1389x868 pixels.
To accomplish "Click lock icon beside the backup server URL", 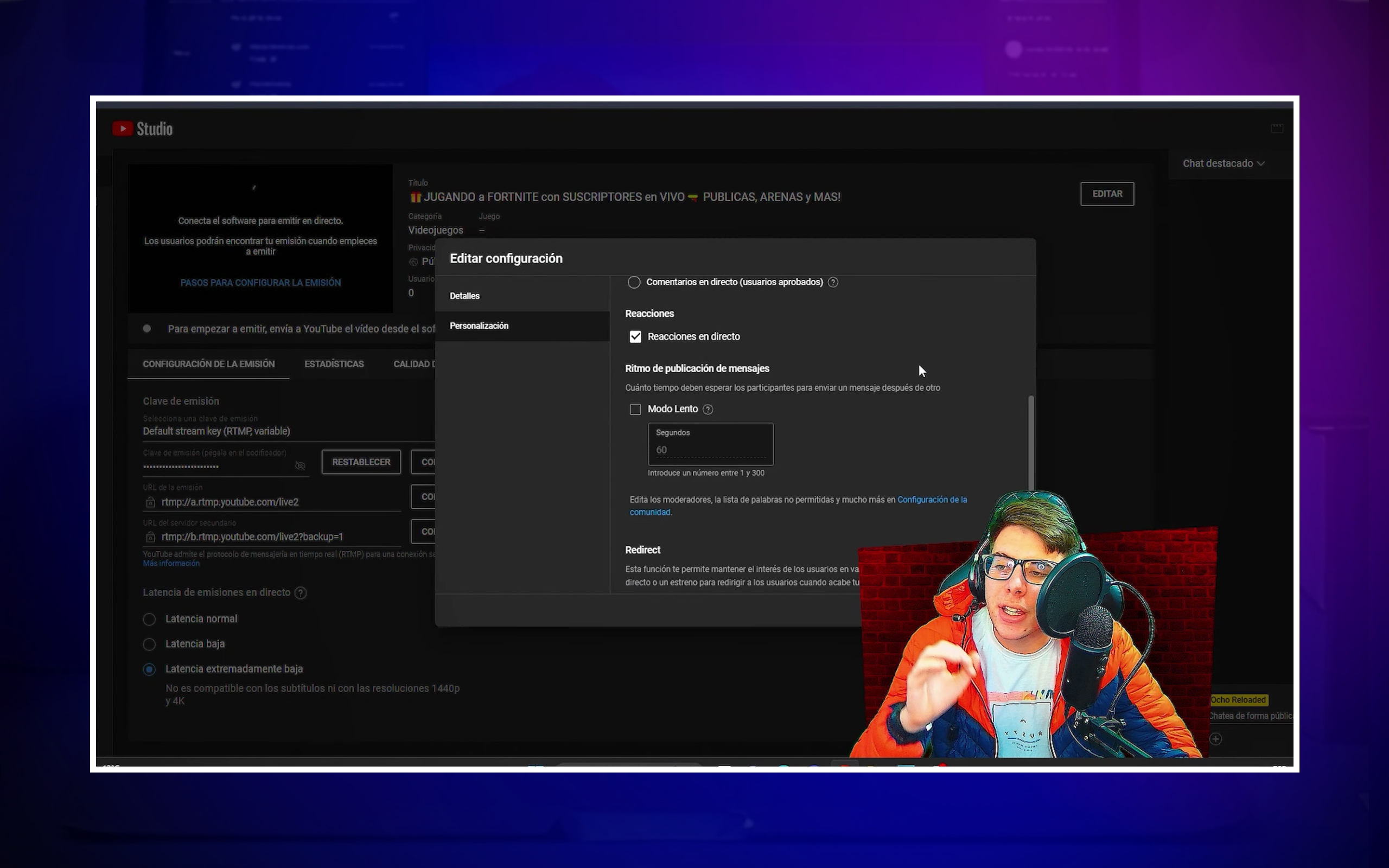I will pyautogui.click(x=150, y=537).
